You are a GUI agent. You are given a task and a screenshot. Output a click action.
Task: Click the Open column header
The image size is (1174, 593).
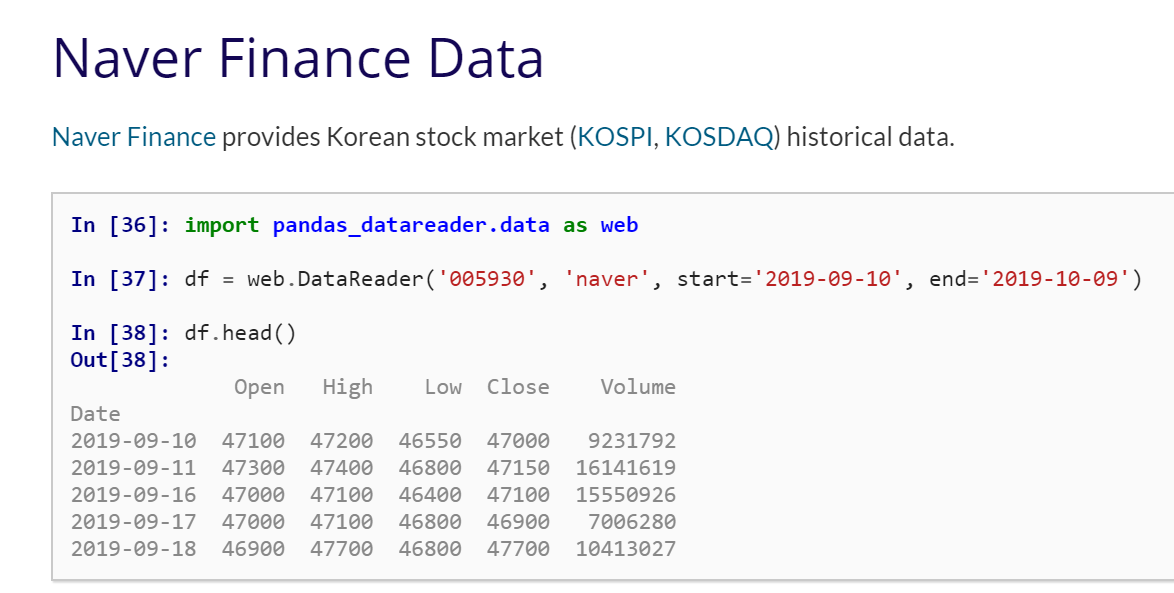pos(259,387)
